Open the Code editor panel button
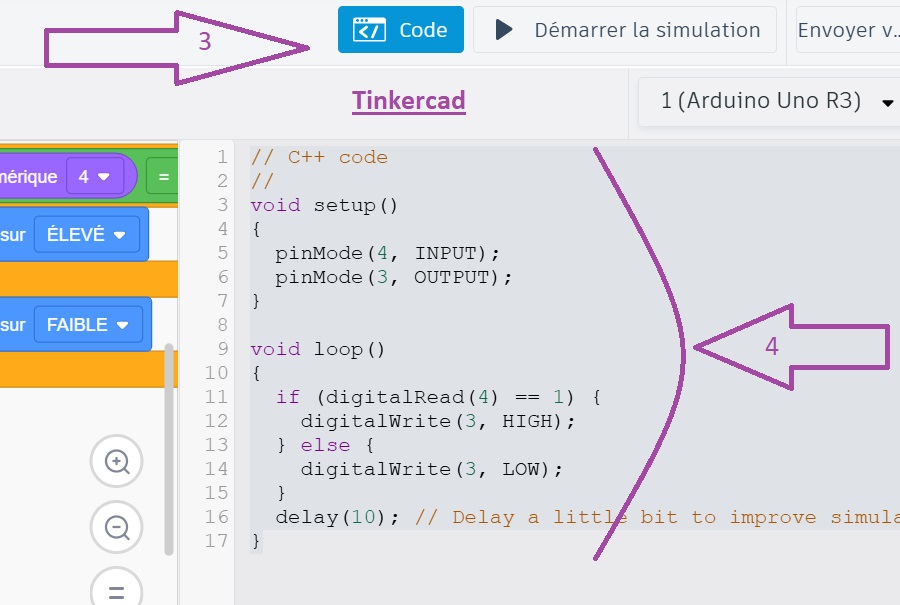The image size is (900, 605). (x=401, y=30)
